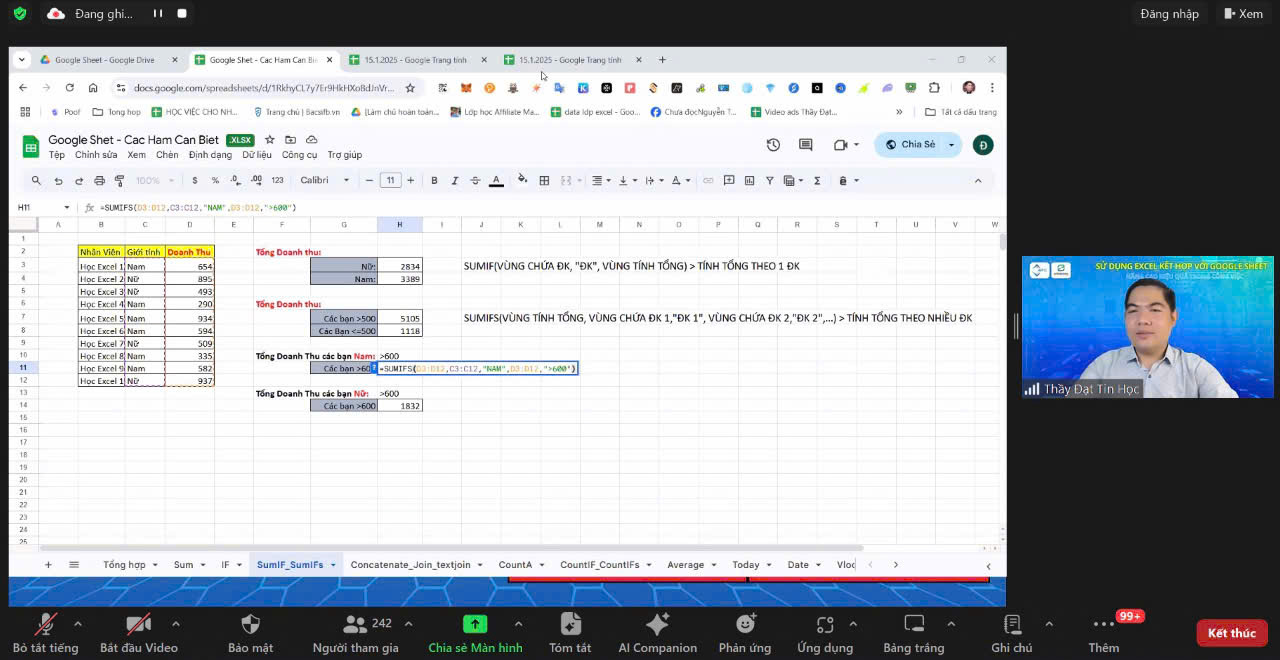
Task: Undo the last action in Sheets
Action: [x=58, y=181]
